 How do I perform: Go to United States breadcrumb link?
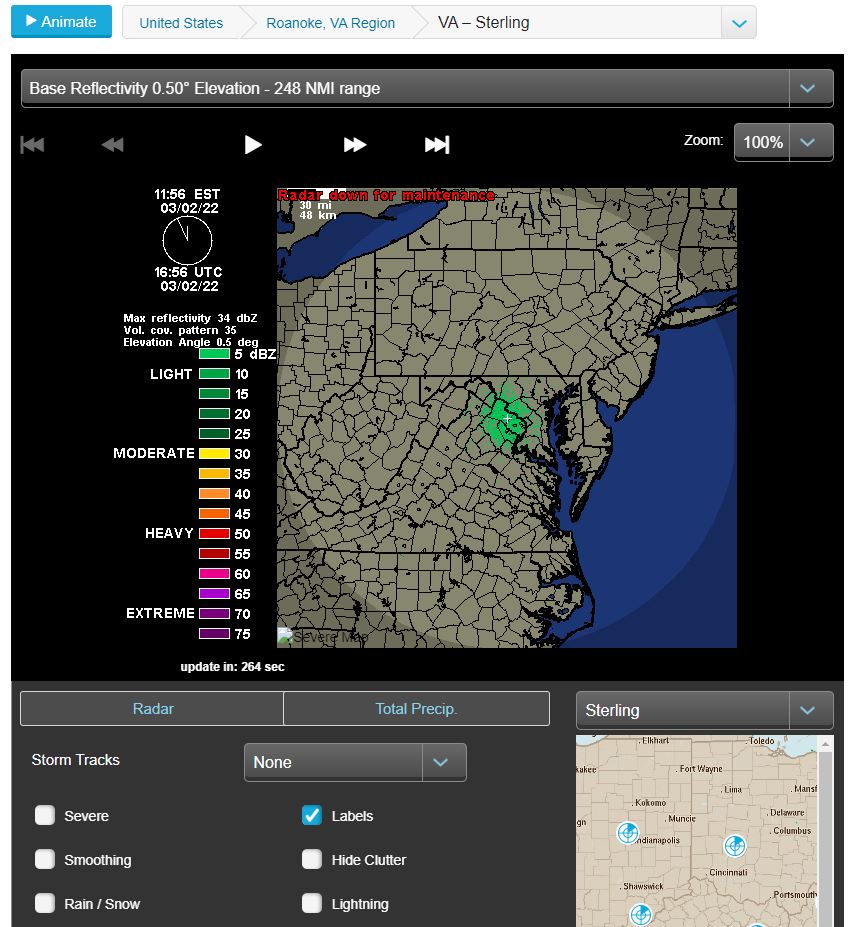(181, 22)
